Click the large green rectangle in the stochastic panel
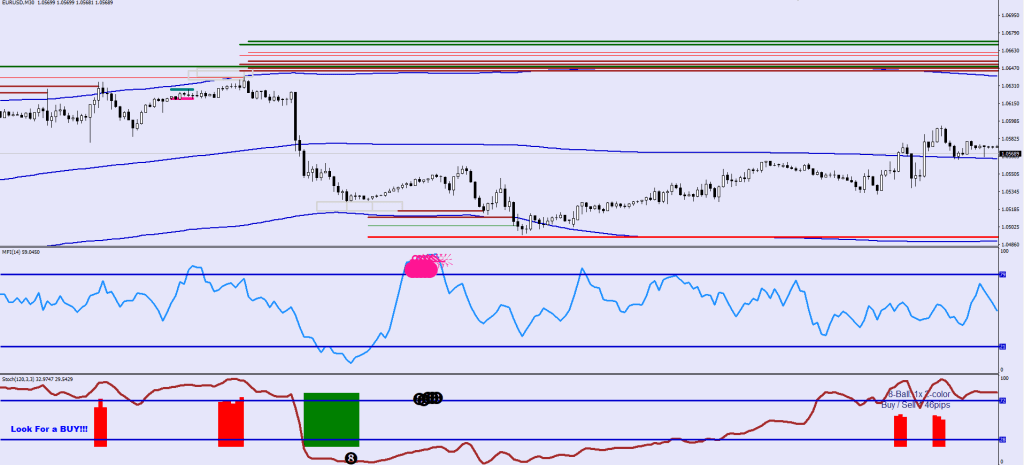The height and width of the screenshot is (465, 1024). (331, 418)
